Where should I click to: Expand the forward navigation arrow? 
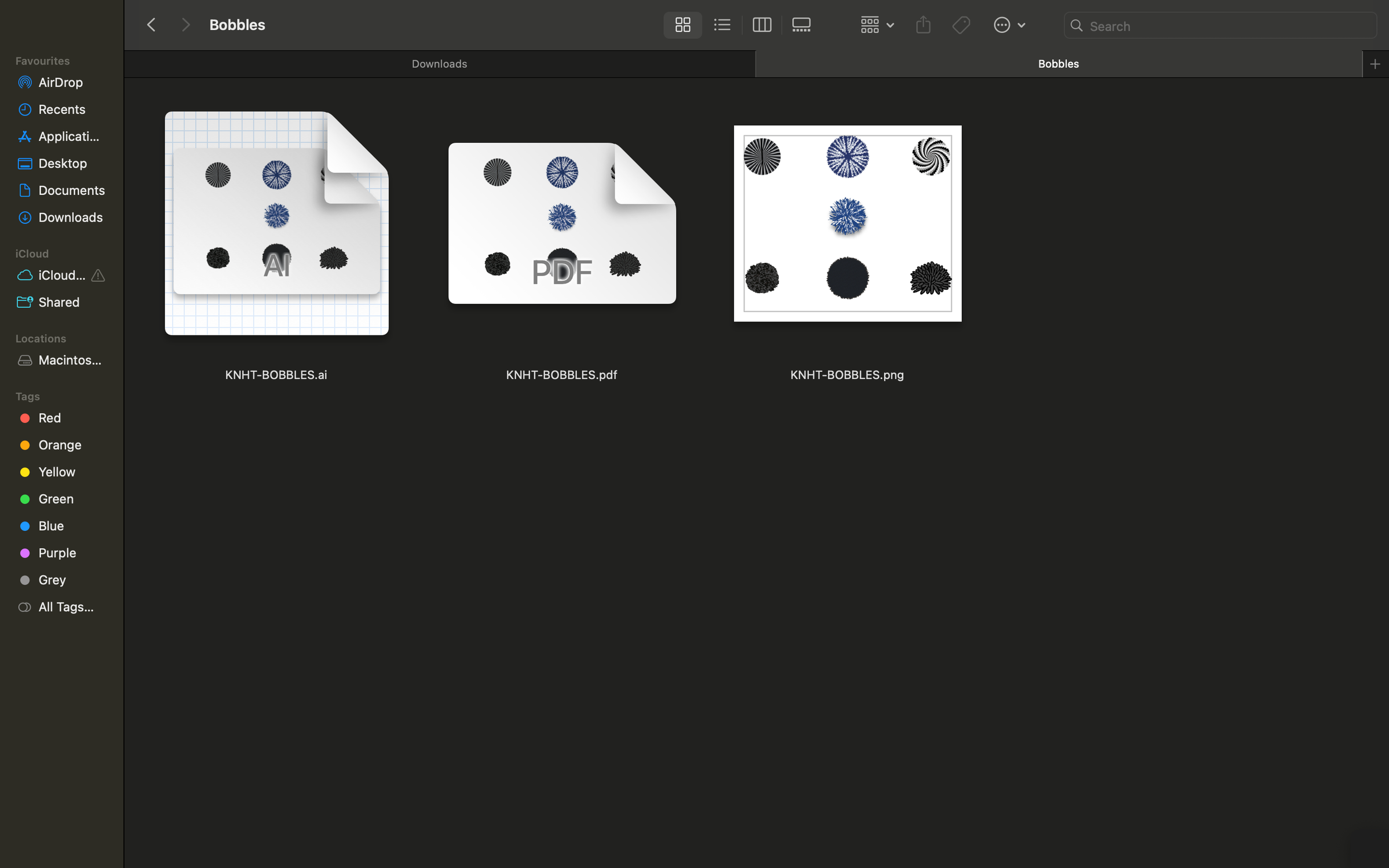[x=186, y=24]
